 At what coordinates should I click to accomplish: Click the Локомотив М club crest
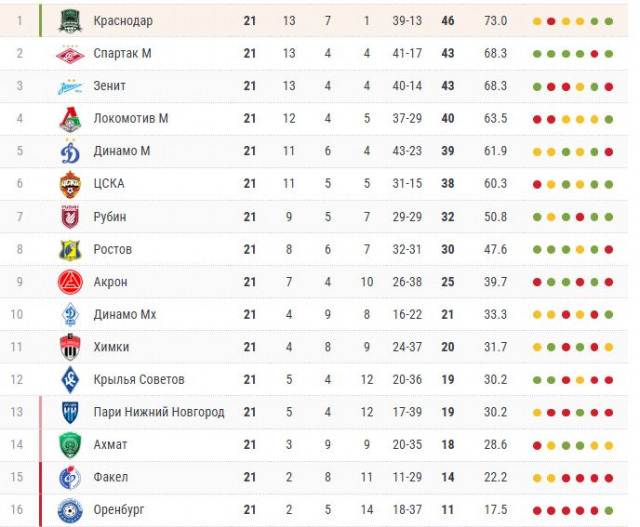click(x=69, y=119)
